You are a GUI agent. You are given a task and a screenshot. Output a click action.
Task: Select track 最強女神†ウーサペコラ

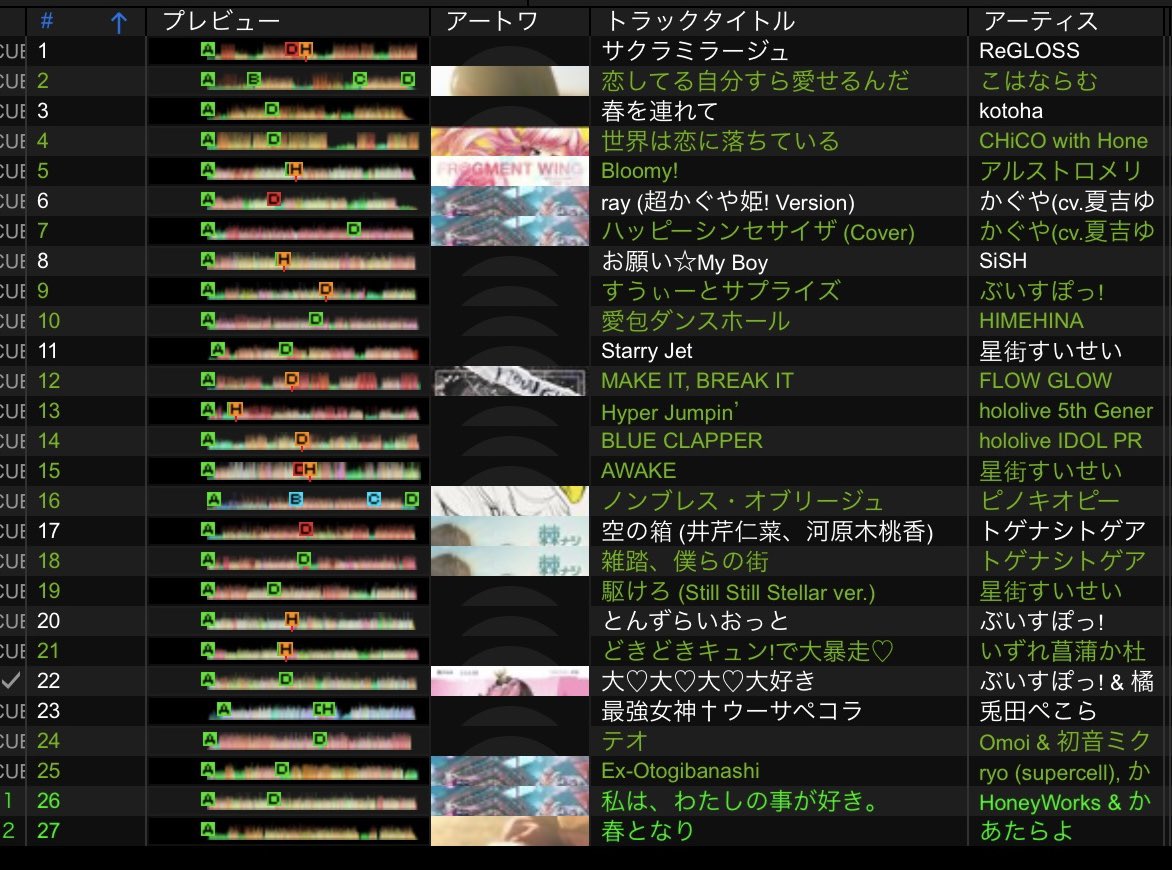732,711
